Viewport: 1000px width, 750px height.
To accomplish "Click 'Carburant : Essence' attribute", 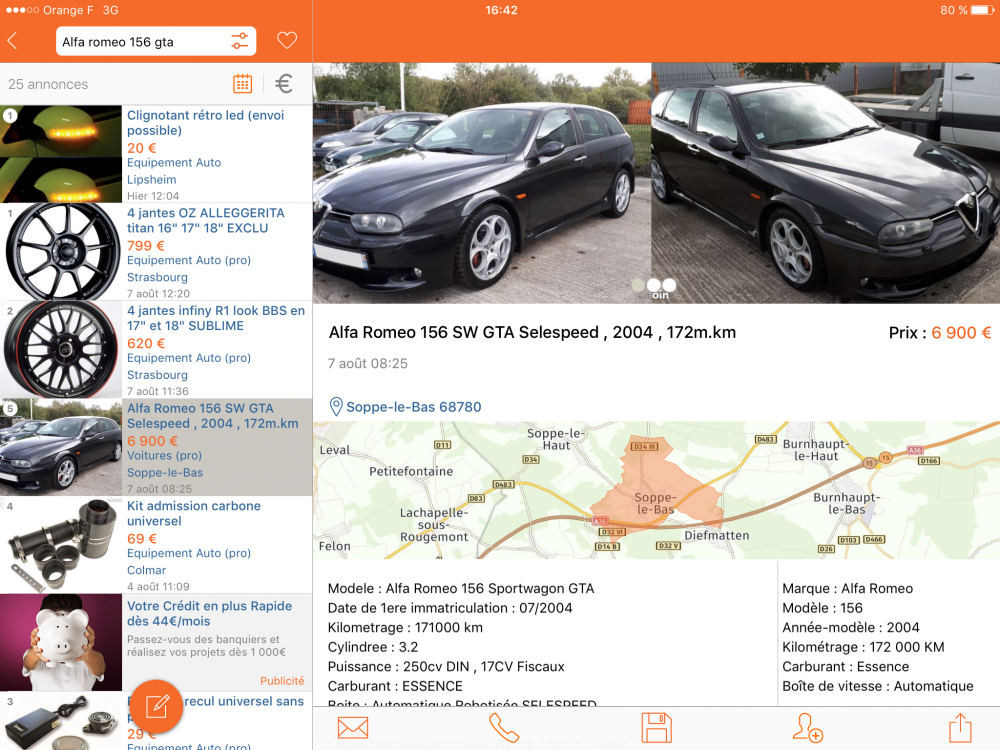I will (846, 666).
